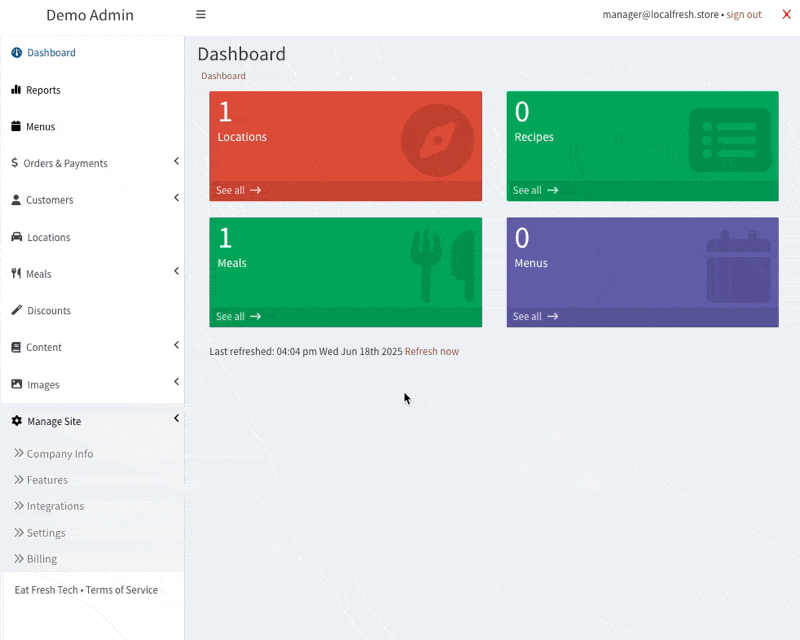The image size is (800, 640).
Task: Click the red X icon at top right
Action: tap(787, 14)
